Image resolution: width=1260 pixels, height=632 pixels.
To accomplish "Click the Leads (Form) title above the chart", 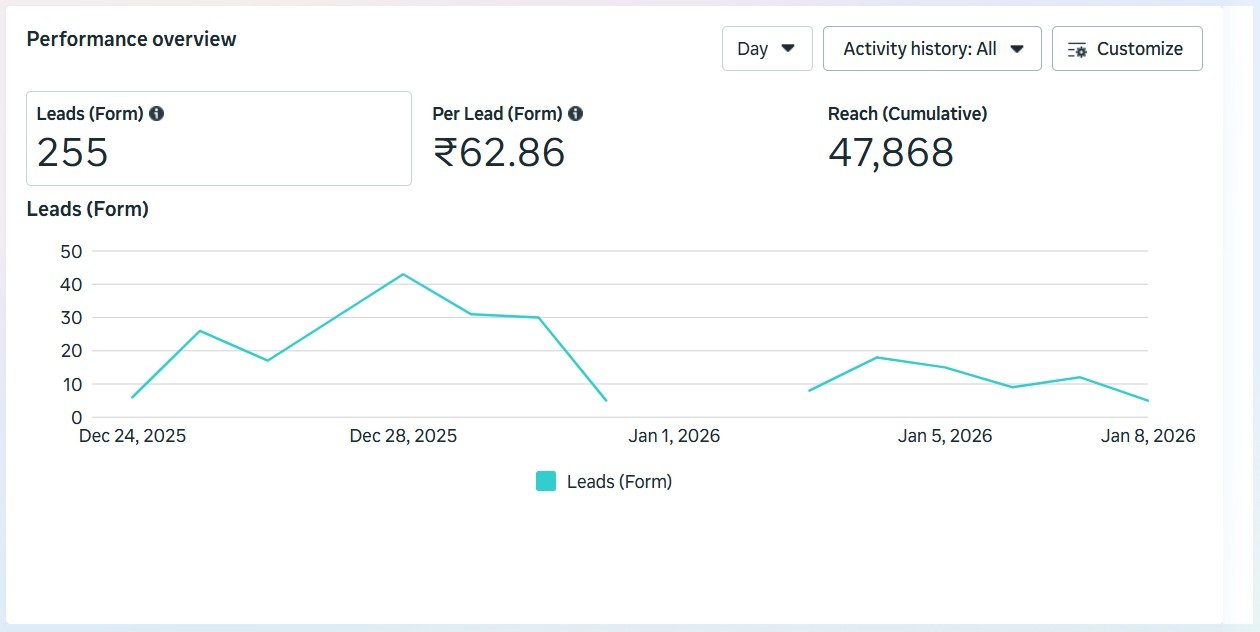I will tap(87, 209).
